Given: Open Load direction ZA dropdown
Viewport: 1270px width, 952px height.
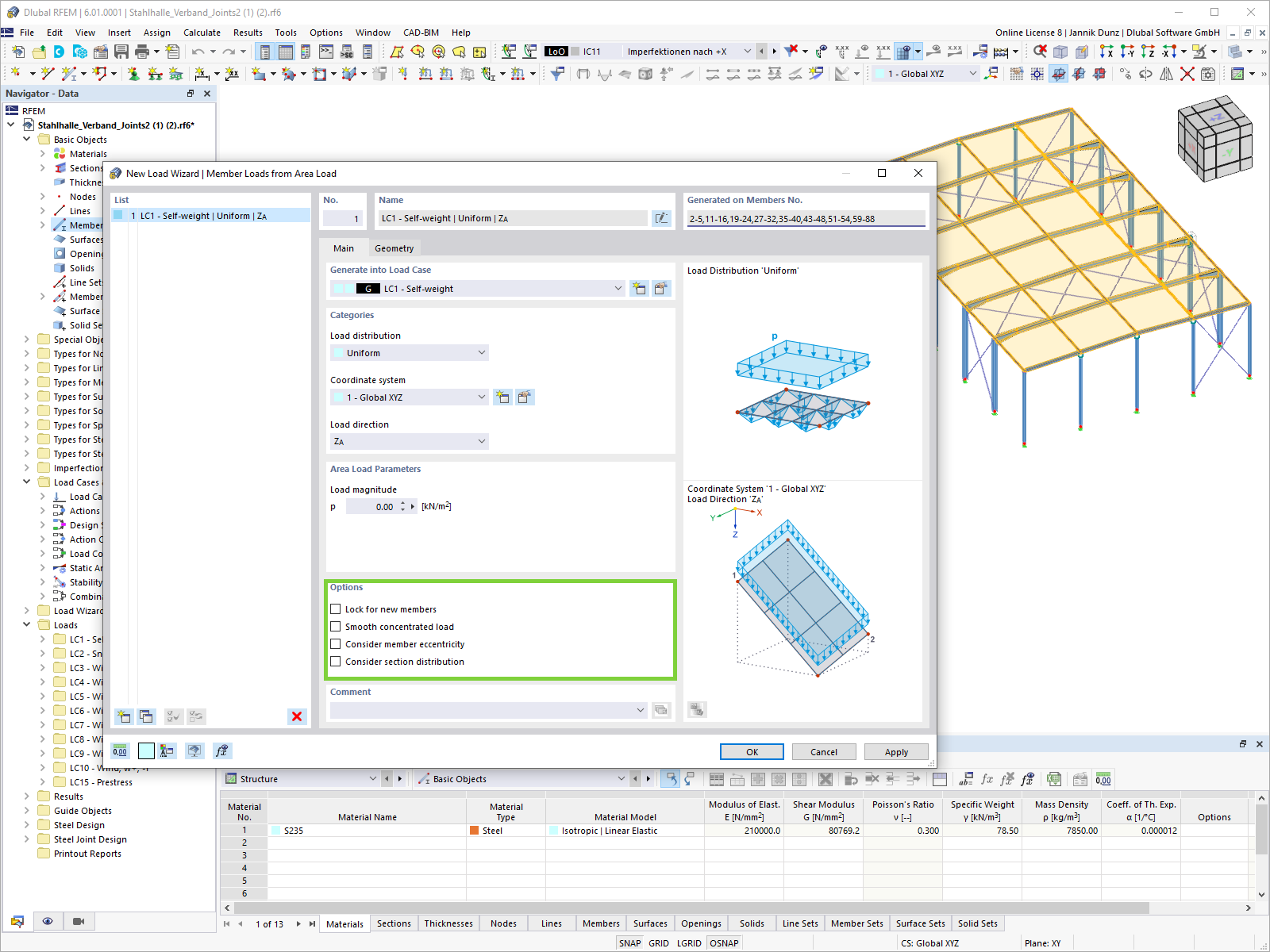Looking at the screenshot, I should (482, 441).
